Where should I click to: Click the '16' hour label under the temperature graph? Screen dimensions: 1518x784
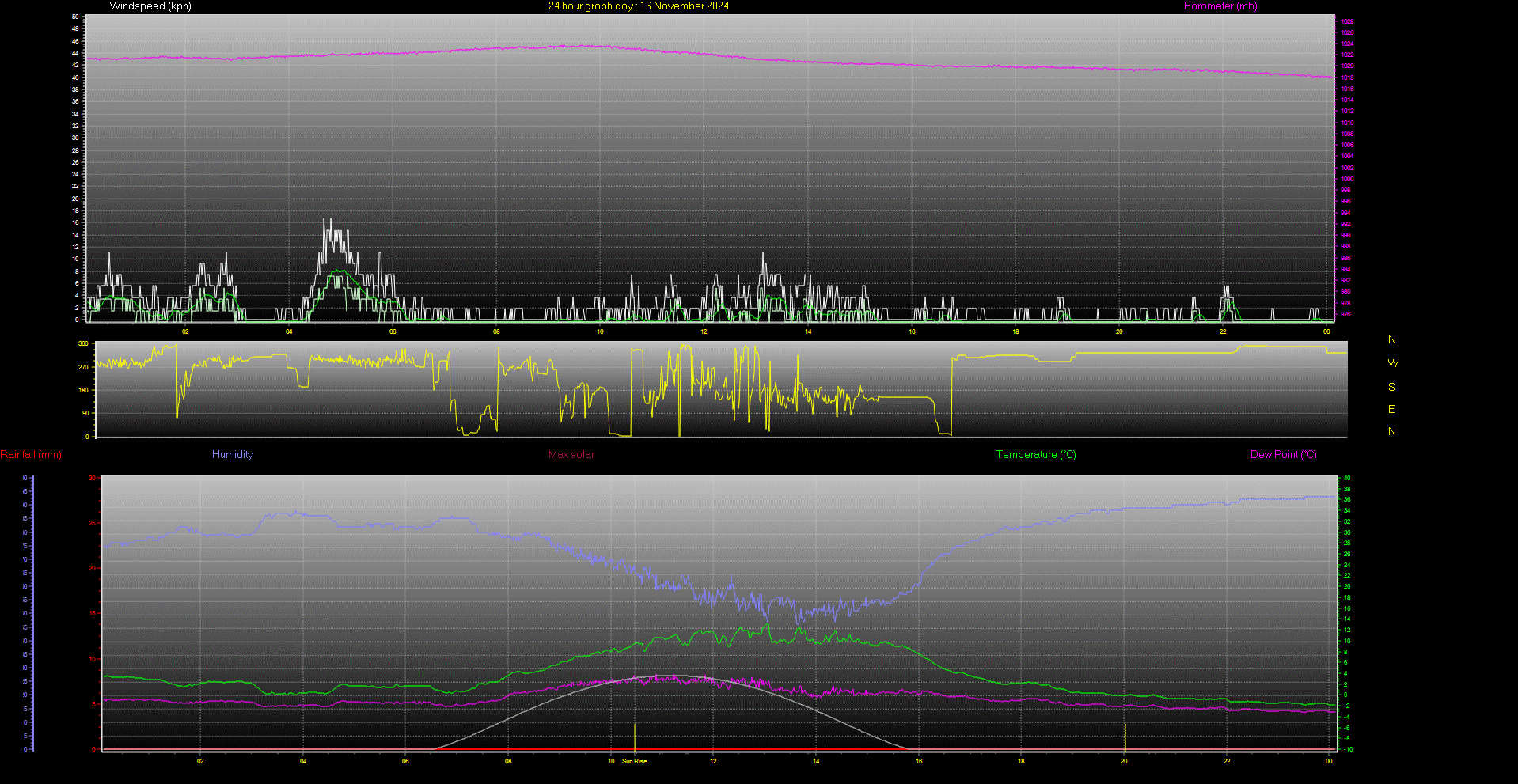(x=919, y=762)
